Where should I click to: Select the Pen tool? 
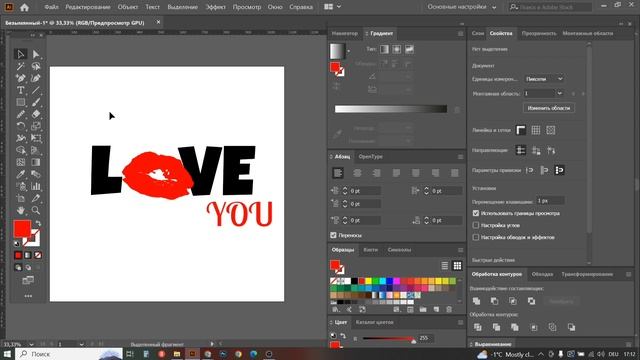pyautogui.click(x=21, y=78)
